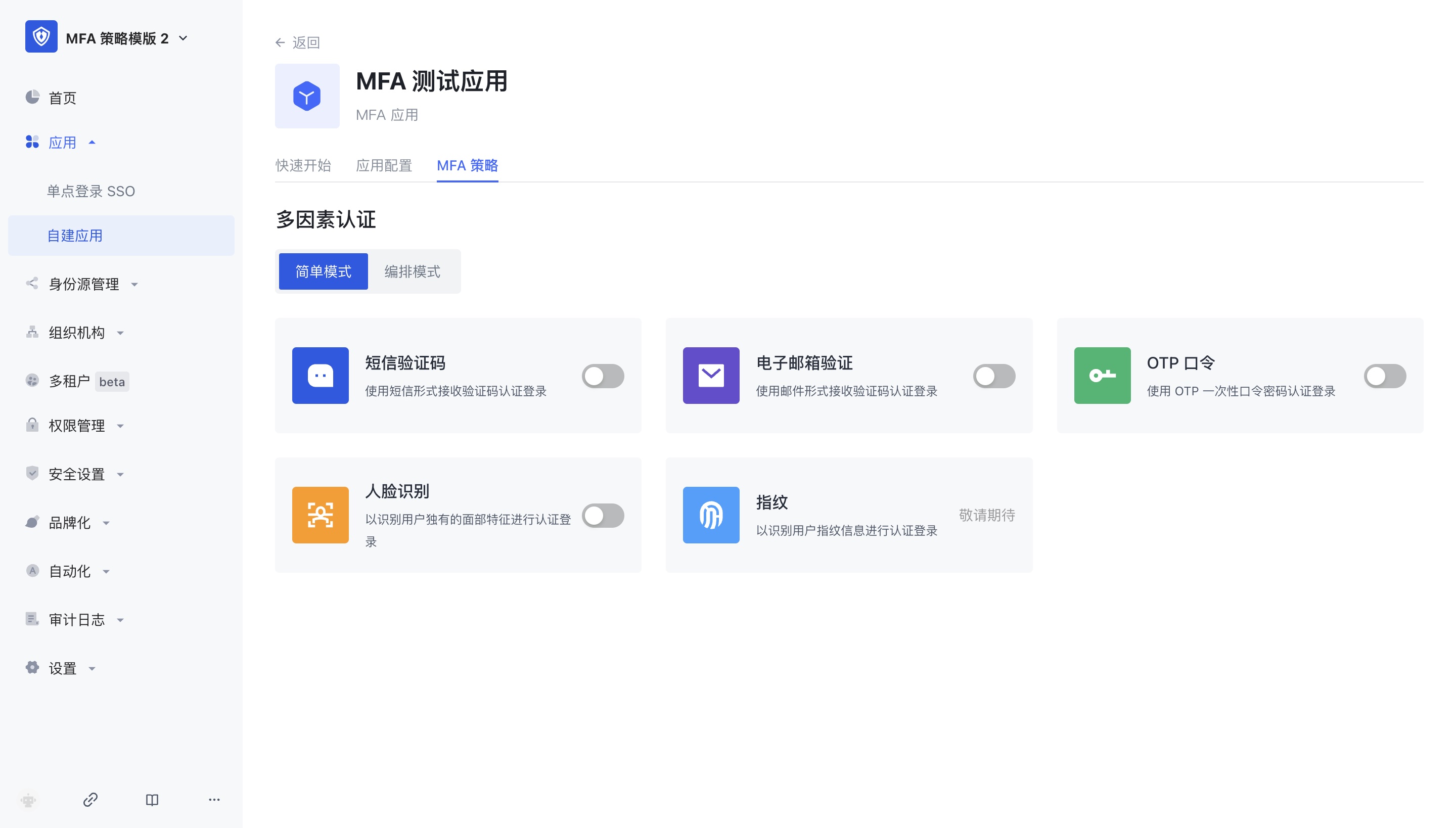Open the 首页 home icon
This screenshot has width=1456, height=828.
pyautogui.click(x=32, y=97)
